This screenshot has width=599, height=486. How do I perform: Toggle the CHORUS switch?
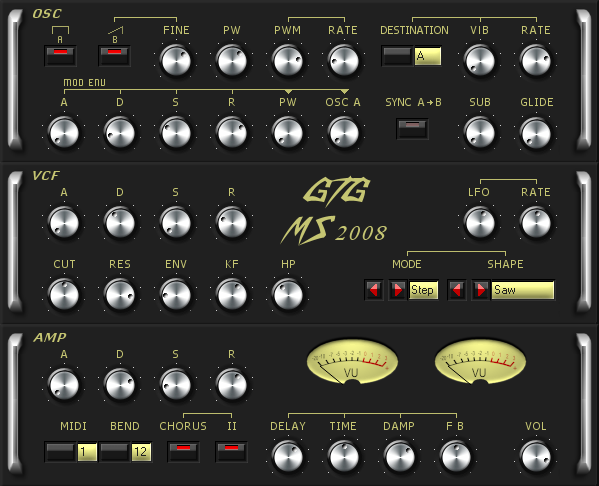point(183,452)
